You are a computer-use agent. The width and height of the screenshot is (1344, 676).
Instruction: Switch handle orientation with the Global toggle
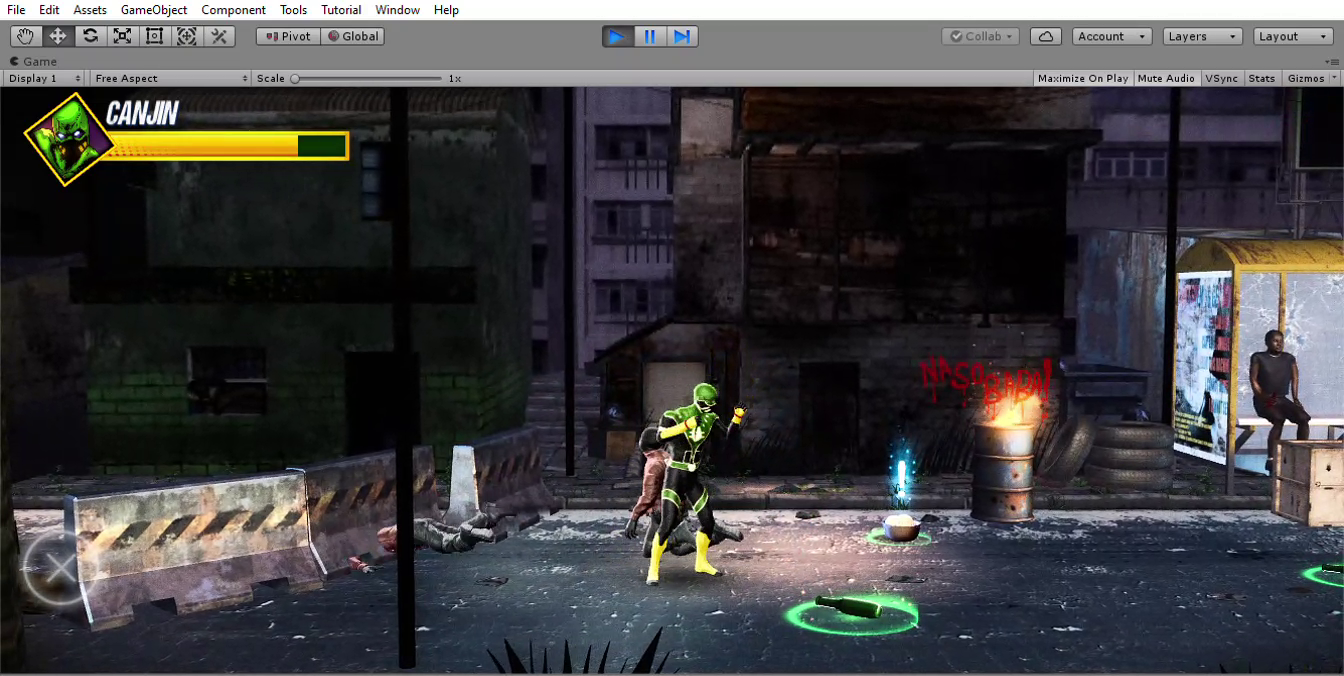pos(352,36)
